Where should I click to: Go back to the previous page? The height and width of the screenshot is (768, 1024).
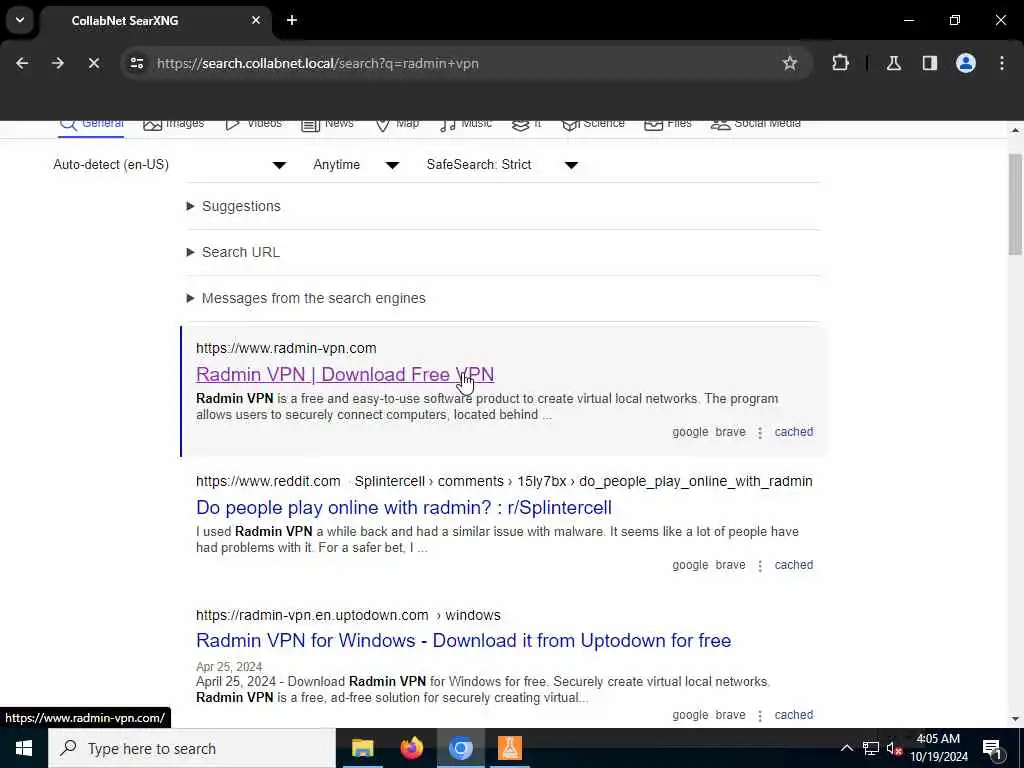pyautogui.click(x=22, y=63)
